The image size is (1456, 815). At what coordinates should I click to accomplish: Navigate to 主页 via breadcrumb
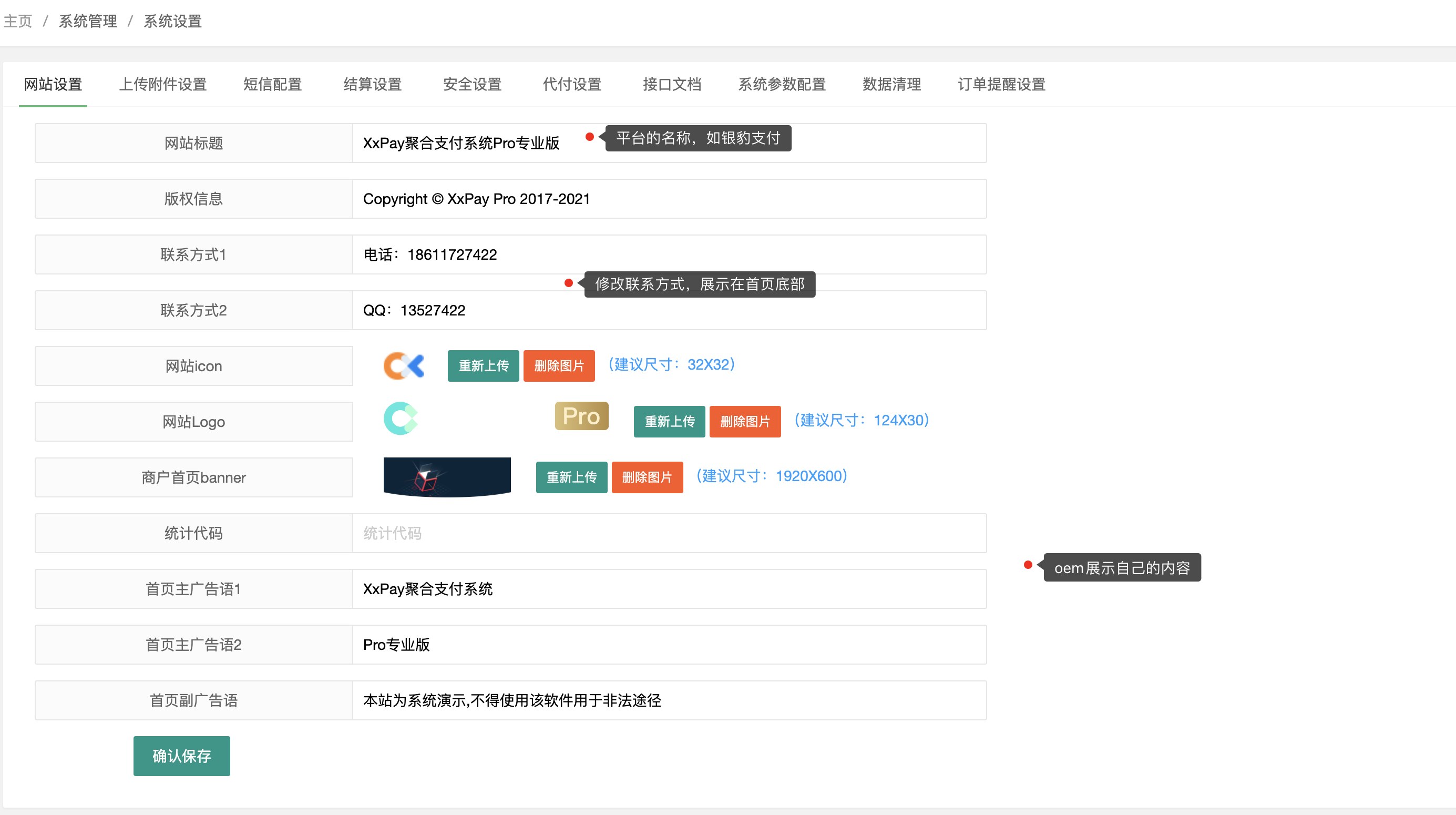pos(17,22)
